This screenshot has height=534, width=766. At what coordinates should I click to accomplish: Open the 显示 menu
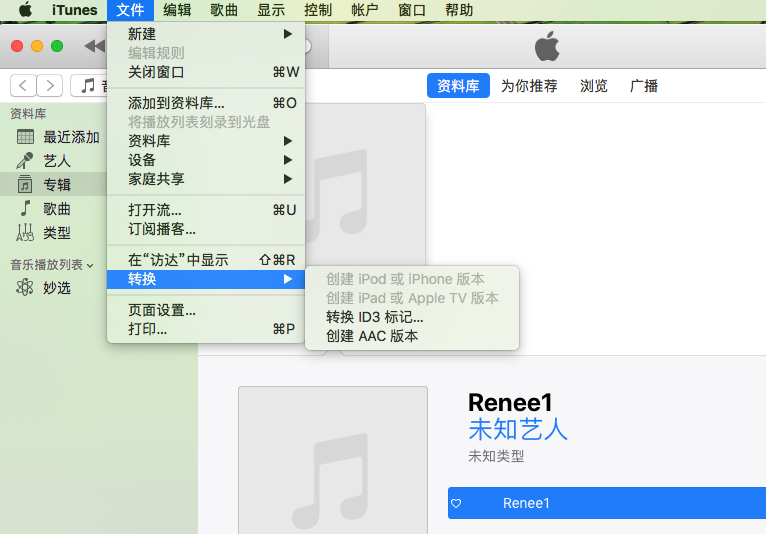(x=271, y=10)
